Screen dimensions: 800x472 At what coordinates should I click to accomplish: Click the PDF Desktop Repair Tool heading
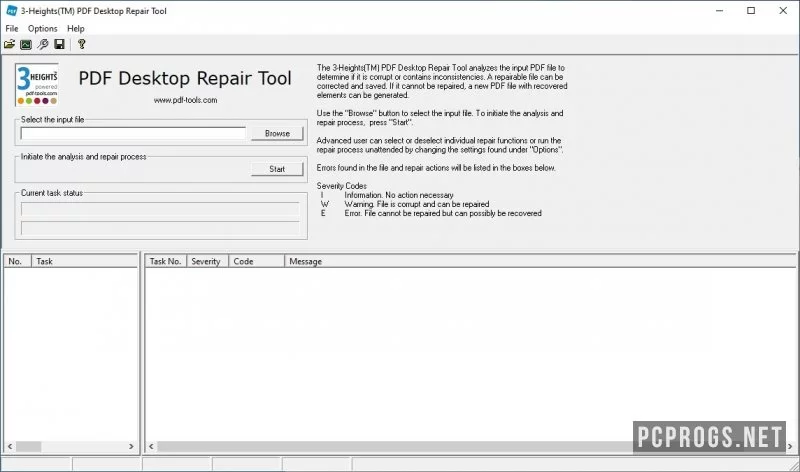click(185, 78)
